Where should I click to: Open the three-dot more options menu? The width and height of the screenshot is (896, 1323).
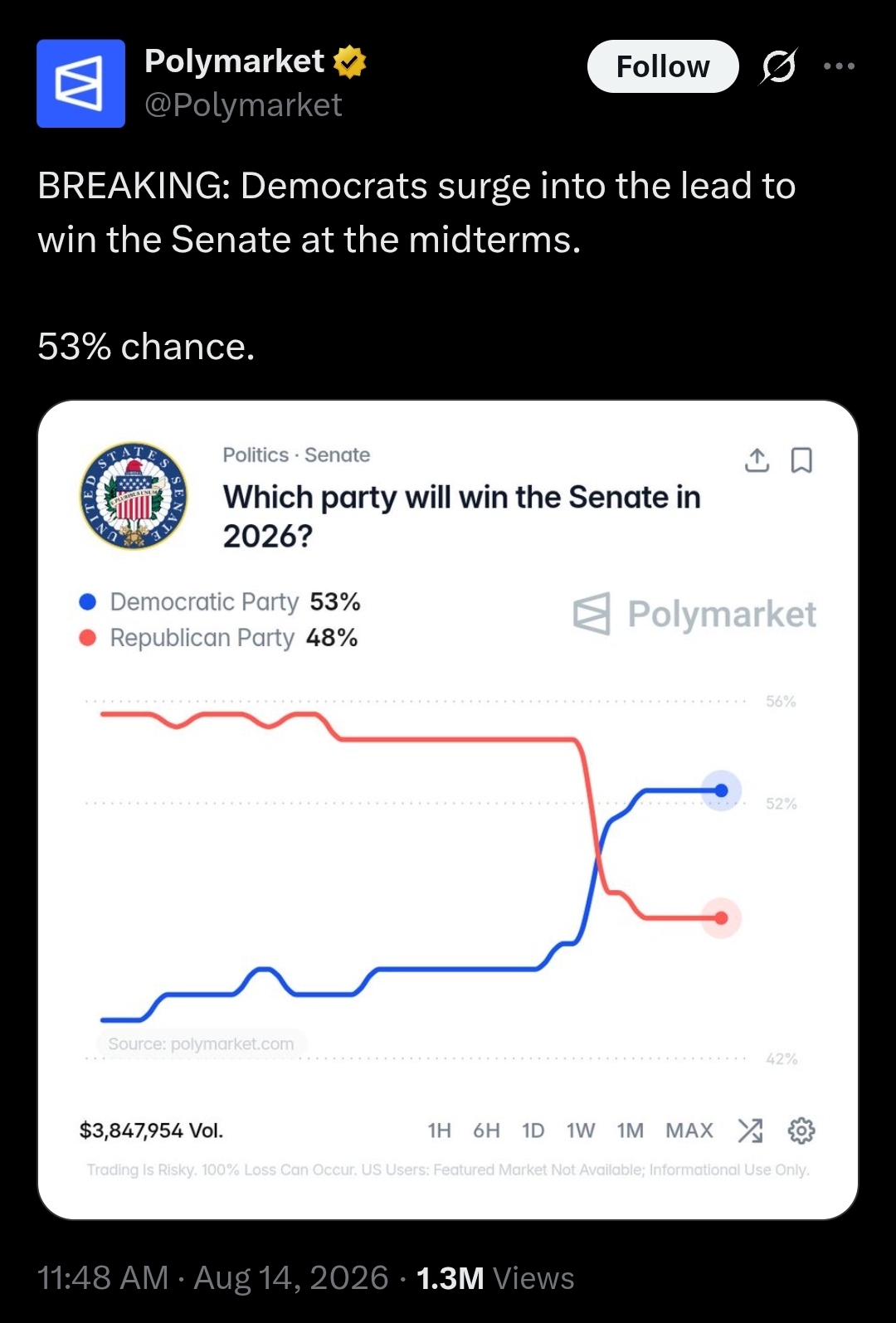pyautogui.click(x=839, y=66)
